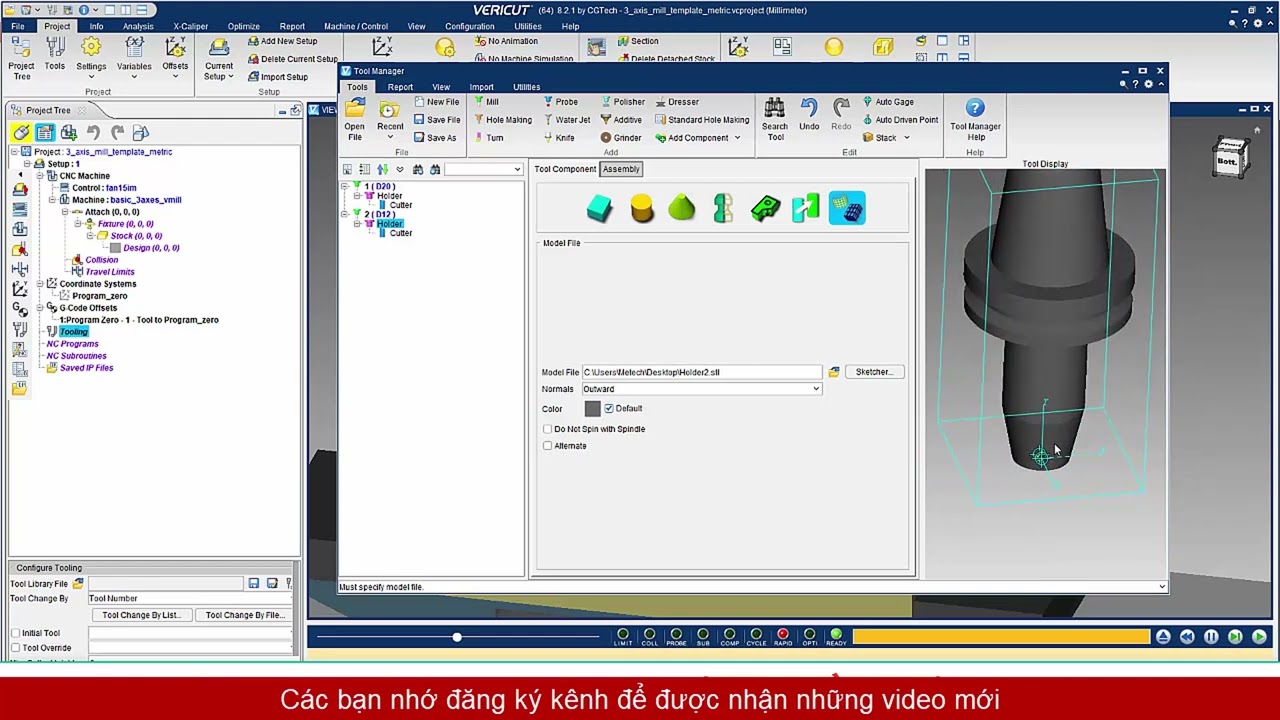Open Tool Manager Help
This screenshot has width=1280, height=720.
click(975, 120)
